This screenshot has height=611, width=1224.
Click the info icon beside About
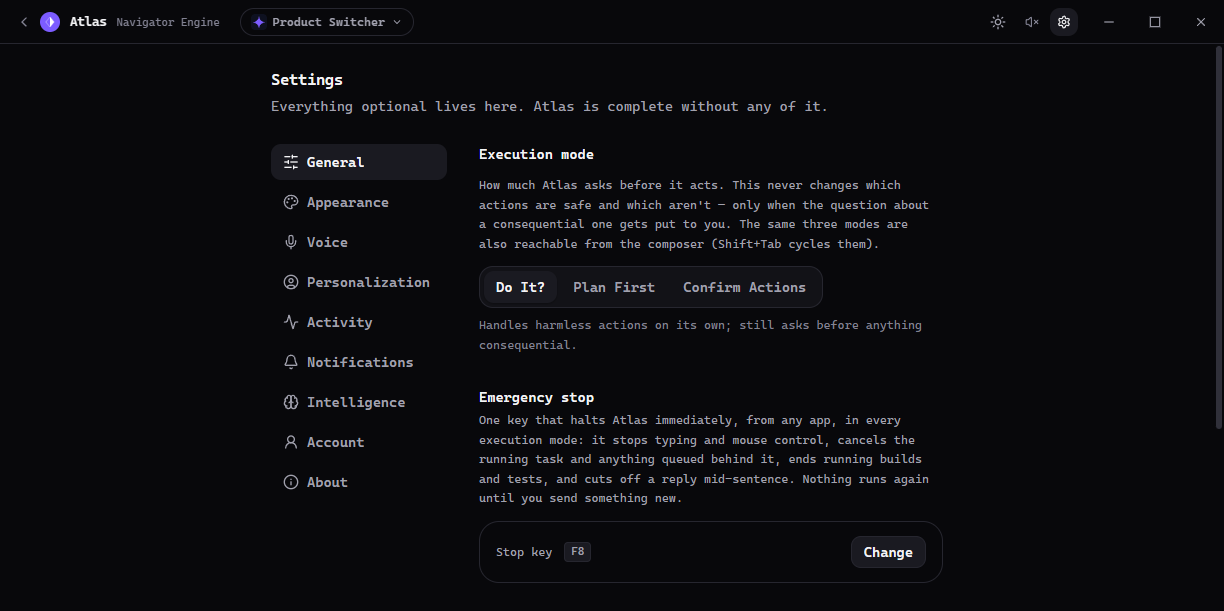pos(291,482)
